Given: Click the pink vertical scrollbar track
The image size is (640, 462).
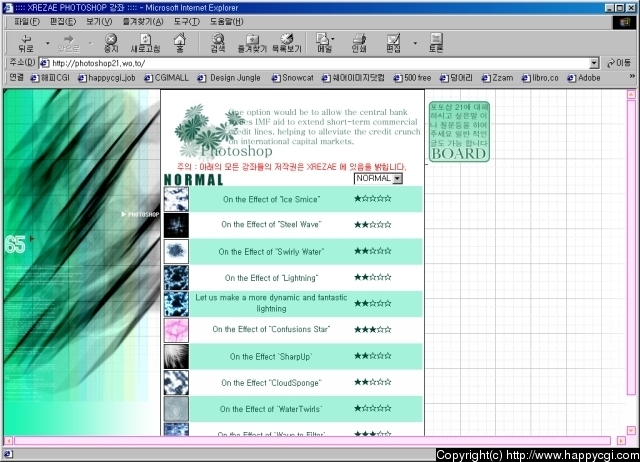Looking at the screenshot, I should [x=631, y=248].
